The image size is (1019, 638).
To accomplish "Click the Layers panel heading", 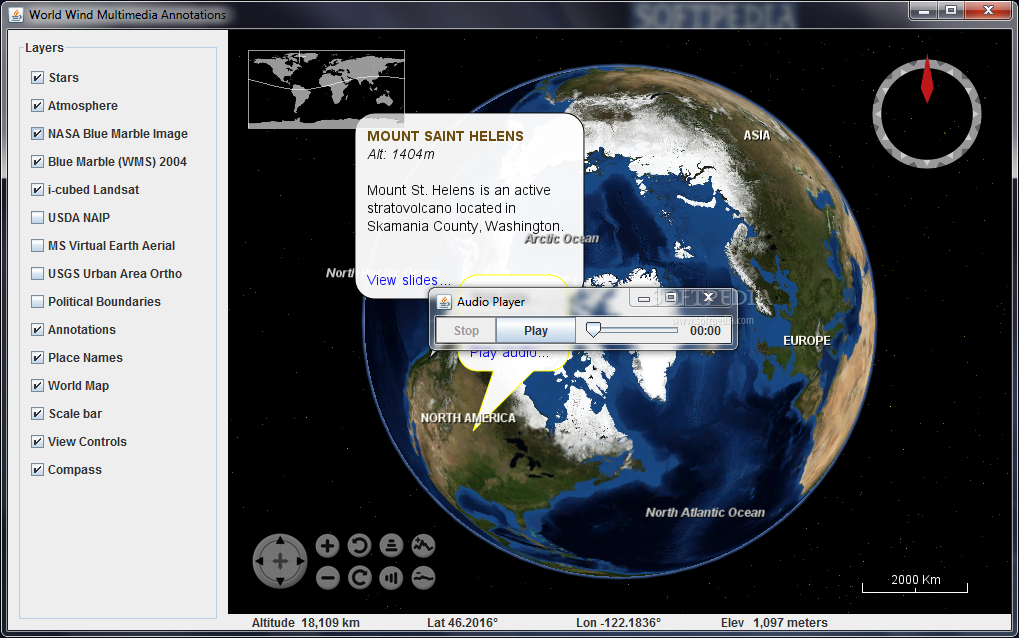I will point(44,47).
